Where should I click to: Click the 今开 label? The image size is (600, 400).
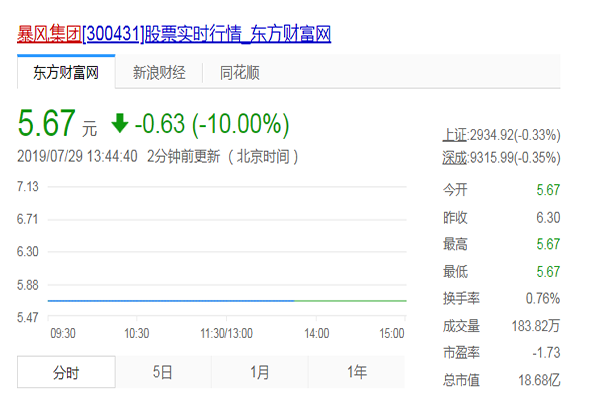[x=455, y=190]
